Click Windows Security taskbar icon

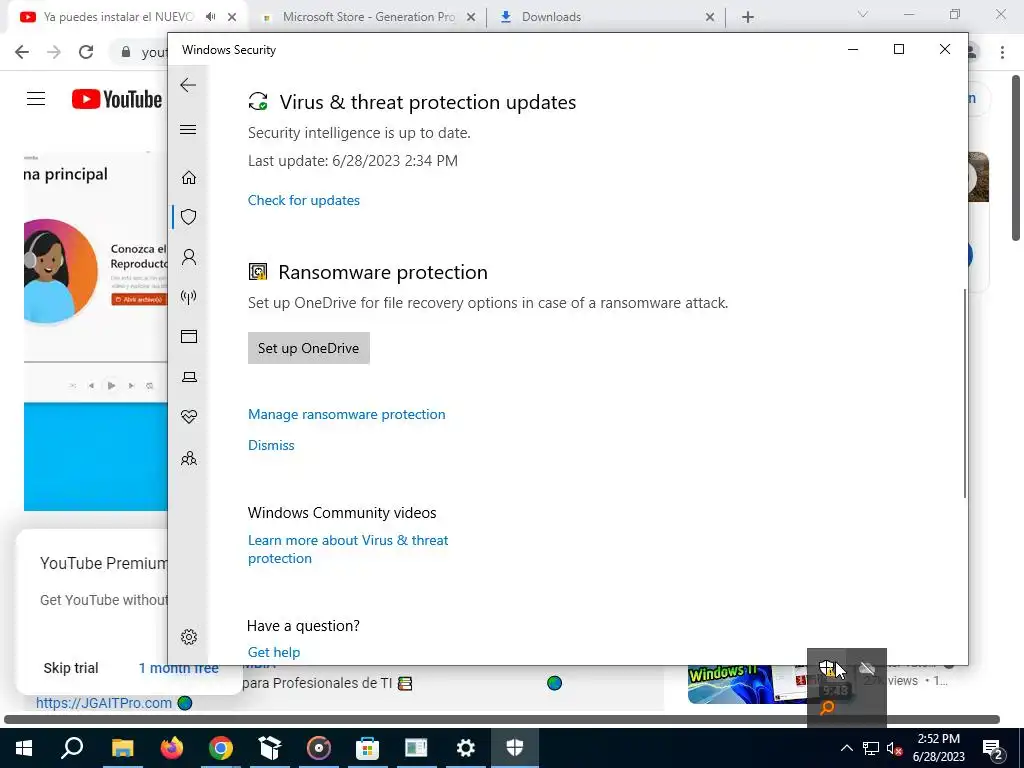(515, 748)
